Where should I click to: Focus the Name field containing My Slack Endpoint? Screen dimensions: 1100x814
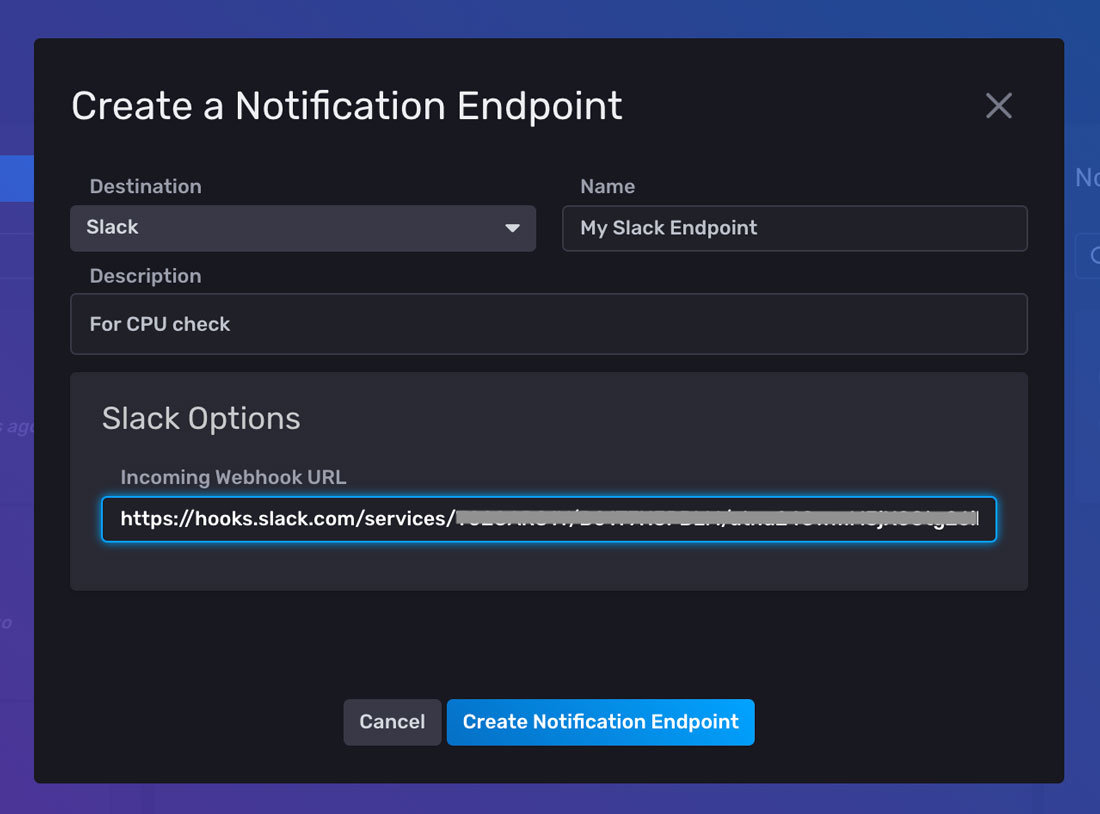pyautogui.click(x=794, y=228)
